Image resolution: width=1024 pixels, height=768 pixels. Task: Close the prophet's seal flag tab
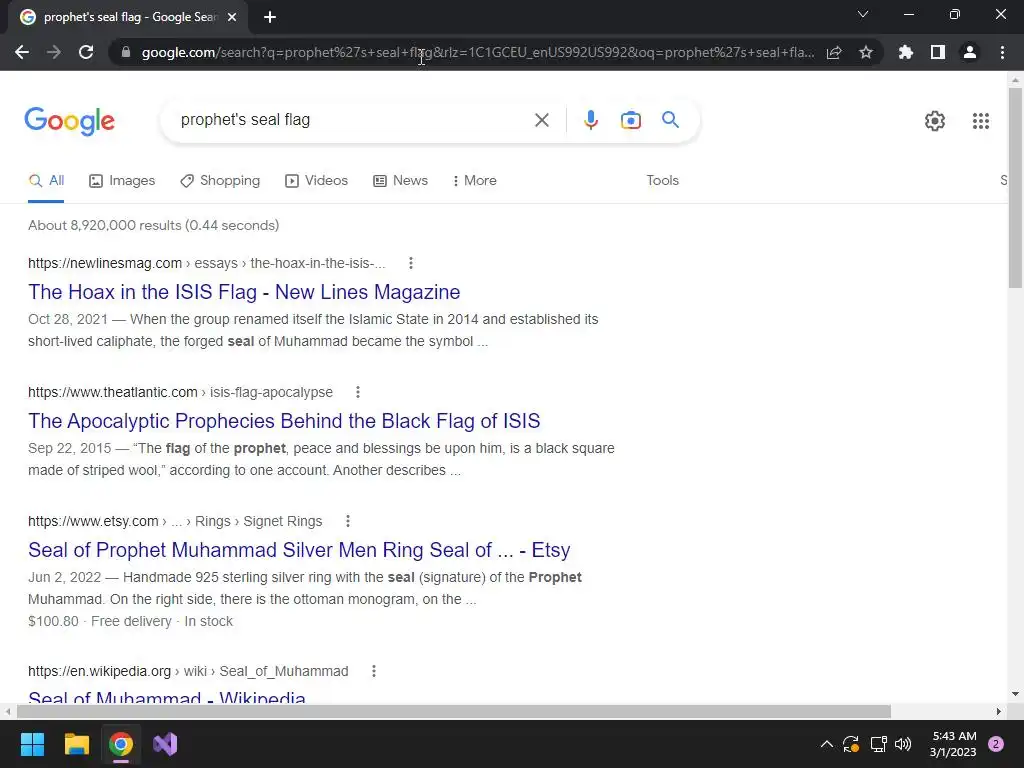[232, 17]
